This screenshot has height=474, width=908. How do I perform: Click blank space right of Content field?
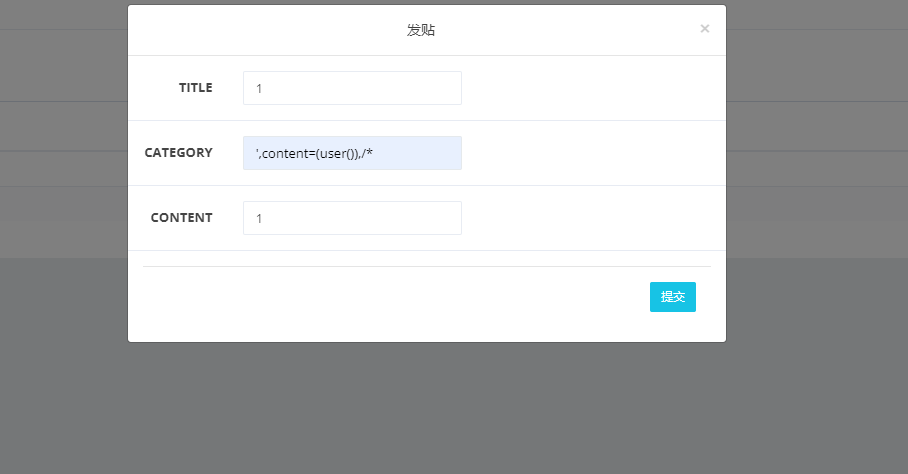pos(590,218)
